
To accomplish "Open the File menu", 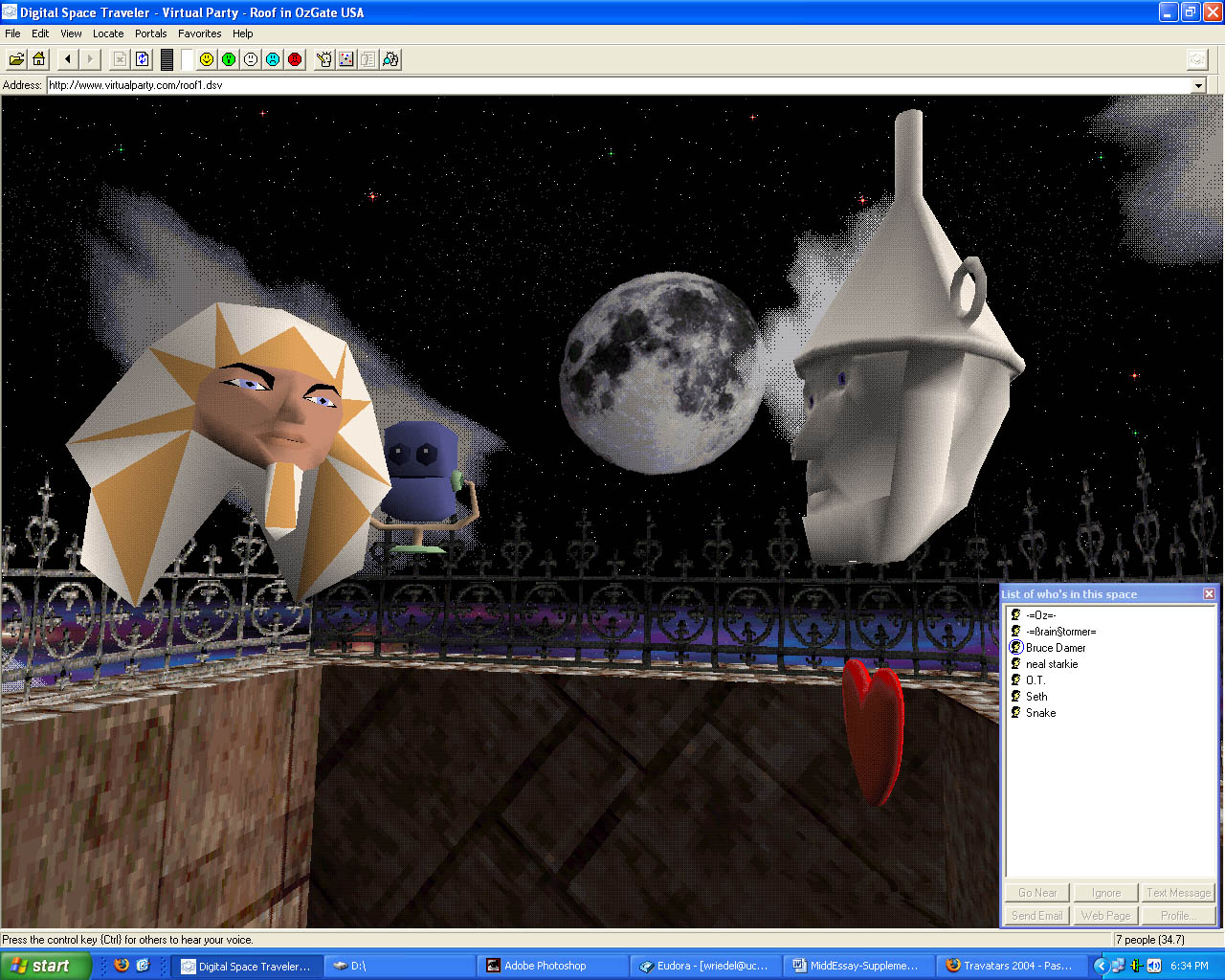I will click(12, 33).
